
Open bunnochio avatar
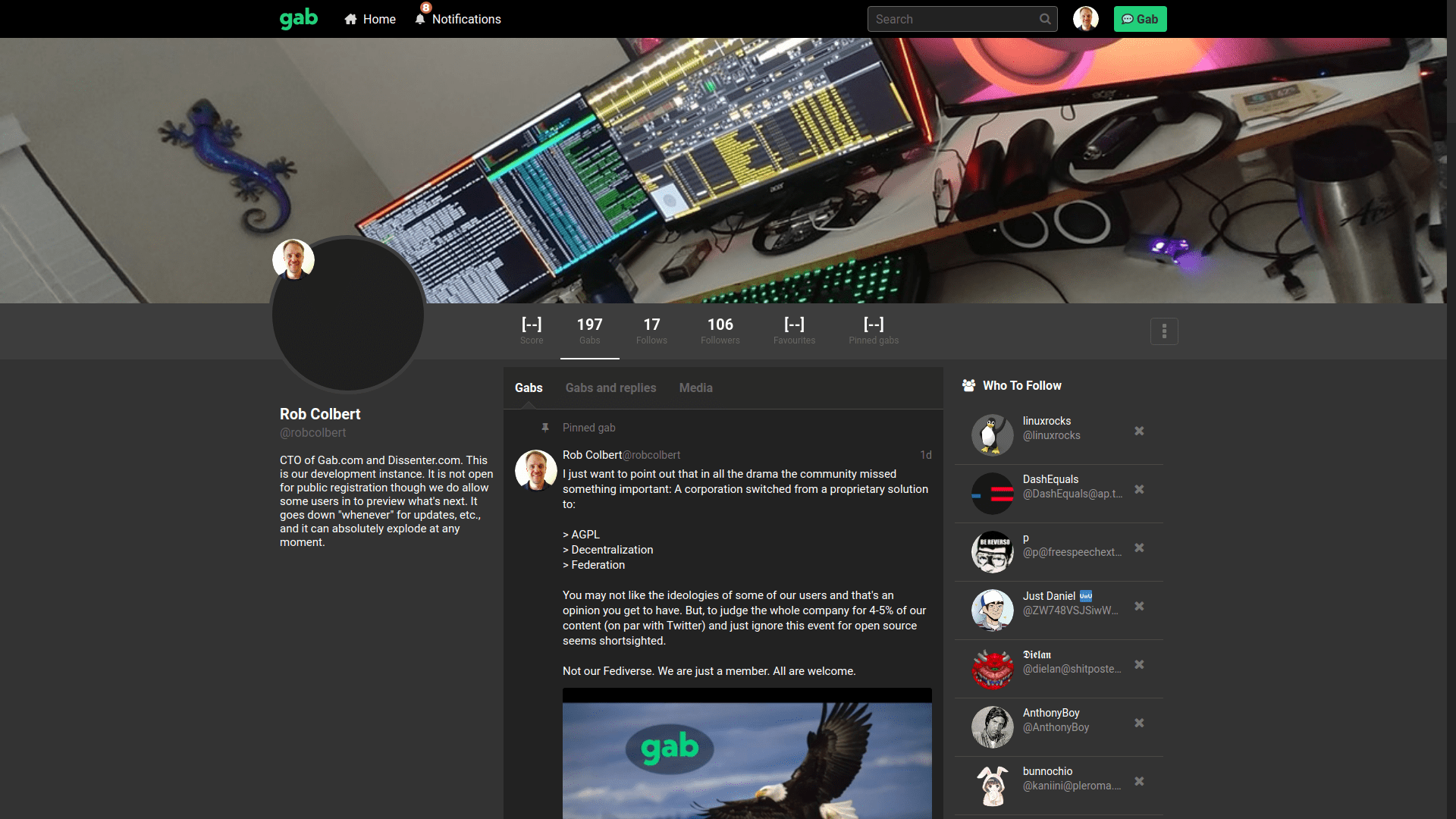[x=993, y=785]
